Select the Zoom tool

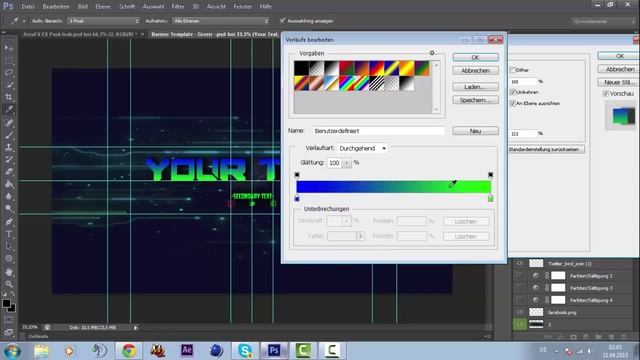(x=9, y=284)
